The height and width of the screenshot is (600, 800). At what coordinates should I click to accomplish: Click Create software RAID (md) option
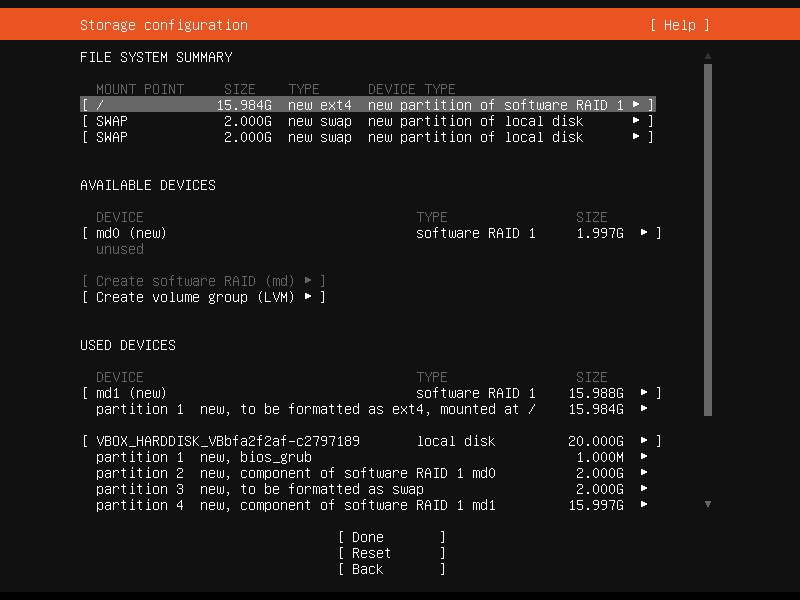point(204,281)
